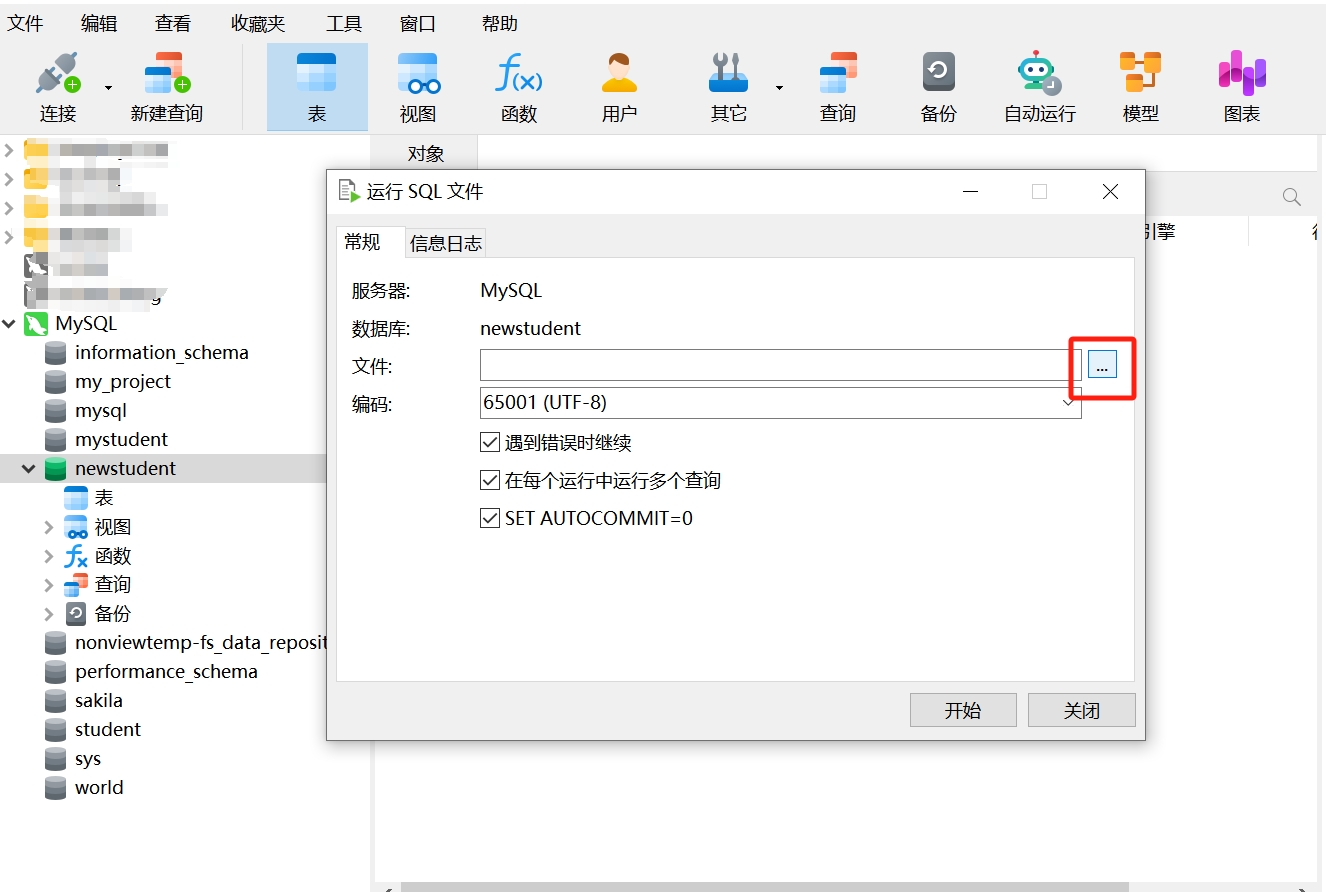The height and width of the screenshot is (892, 1326).
Task: Uncheck 遇到错误时继续 checkbox
Action: [490, 442]
